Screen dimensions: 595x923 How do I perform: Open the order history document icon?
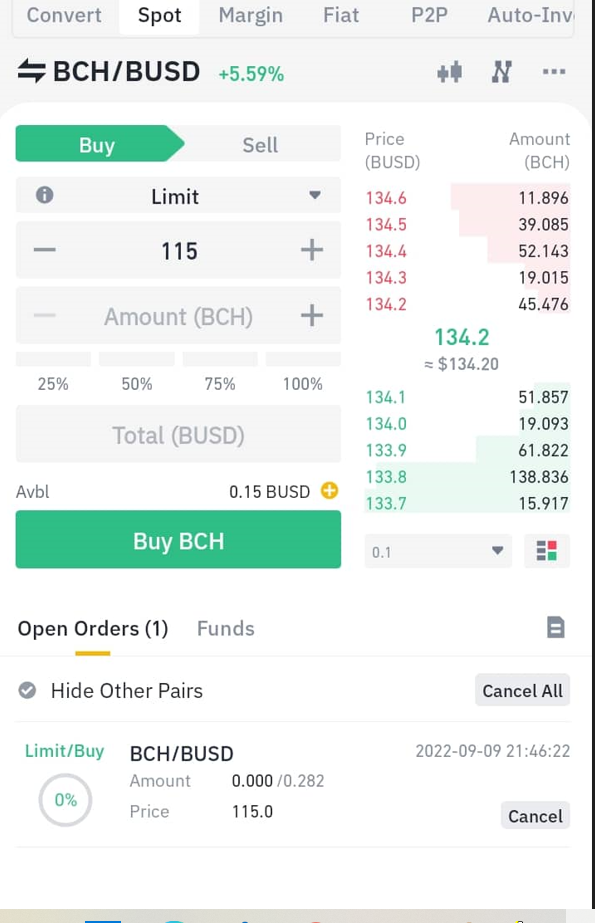(556, 627)
